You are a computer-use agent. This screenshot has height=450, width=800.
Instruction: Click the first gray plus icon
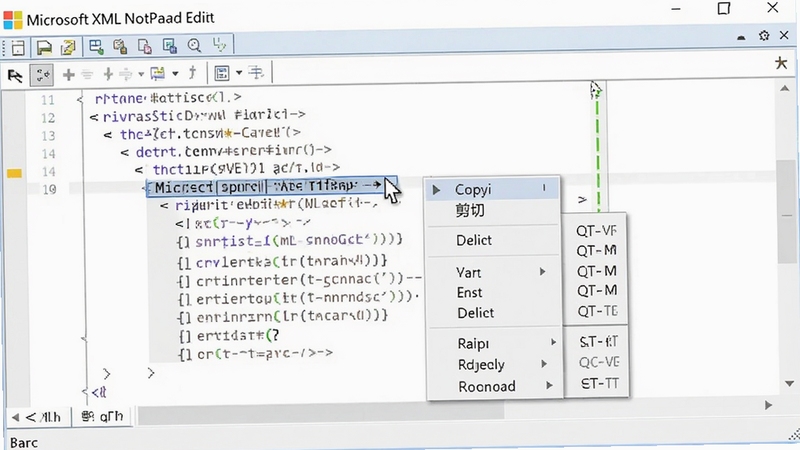(x=68, y=75)
